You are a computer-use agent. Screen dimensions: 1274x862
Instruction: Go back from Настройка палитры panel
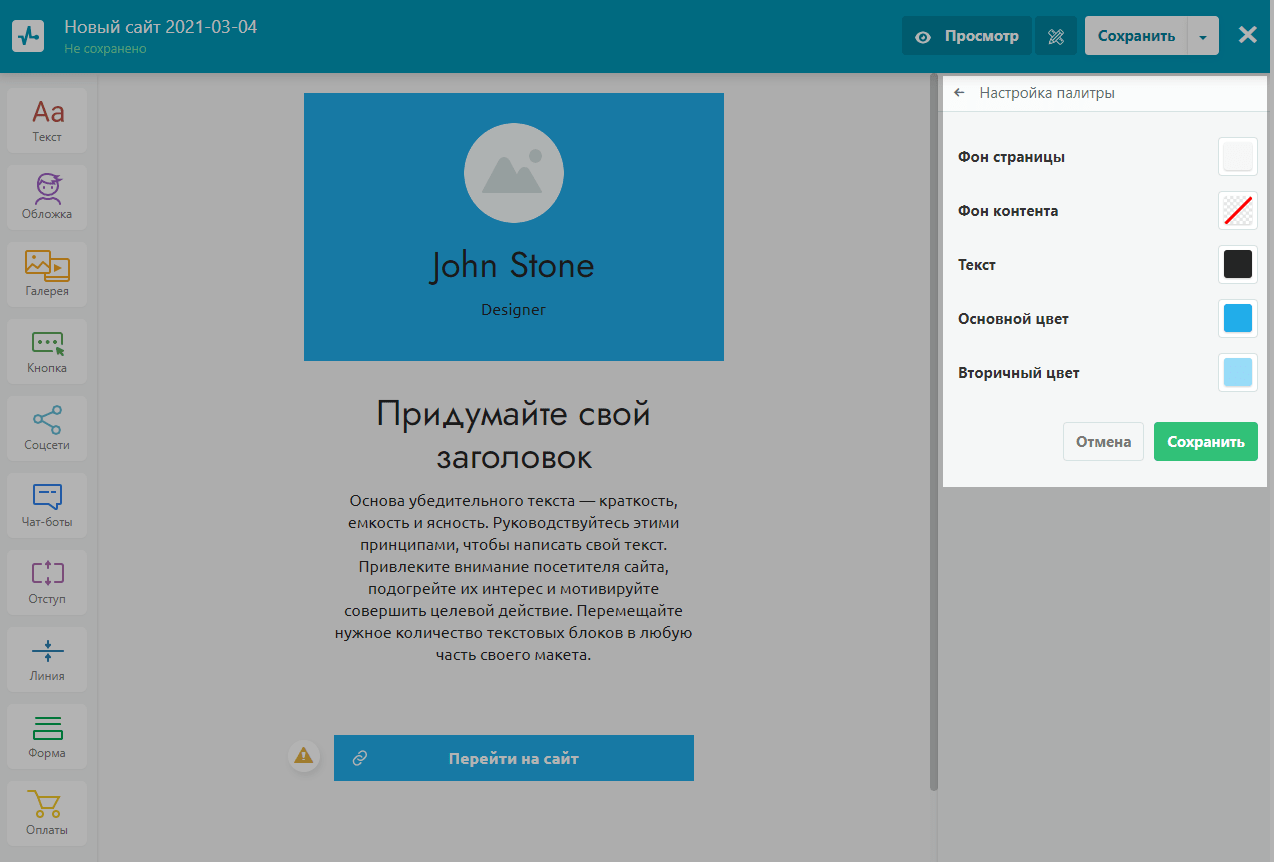pyautogui.click(x=959, y=93)
